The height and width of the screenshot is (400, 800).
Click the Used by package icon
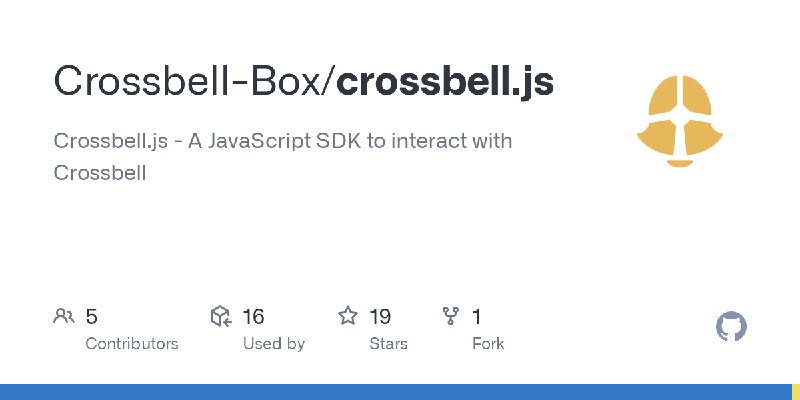(221, 317)
